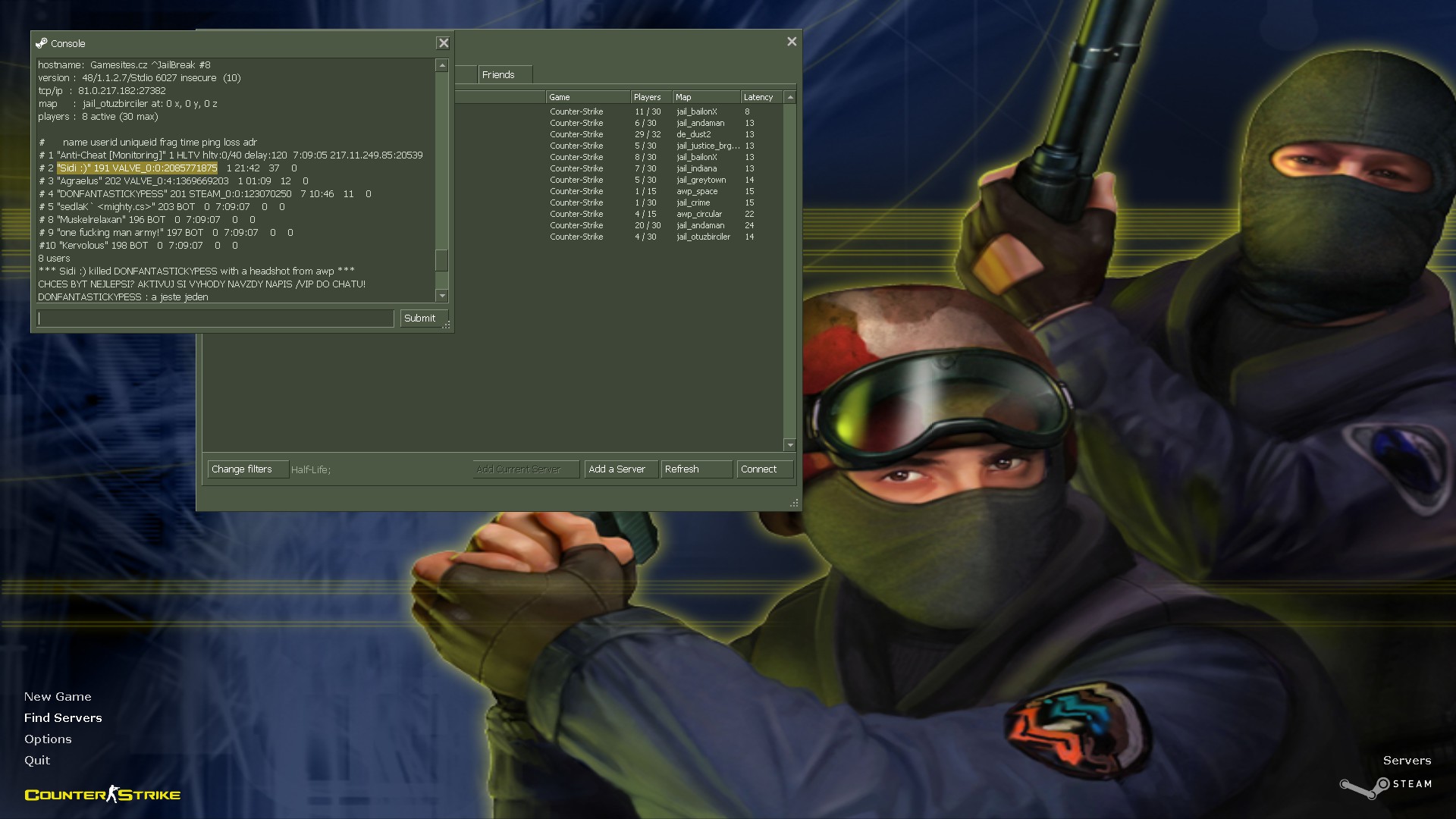Click the Steam logo at bottom right
The width and height of the screenshot is (1456, 819).
[x=1385, y=786]
